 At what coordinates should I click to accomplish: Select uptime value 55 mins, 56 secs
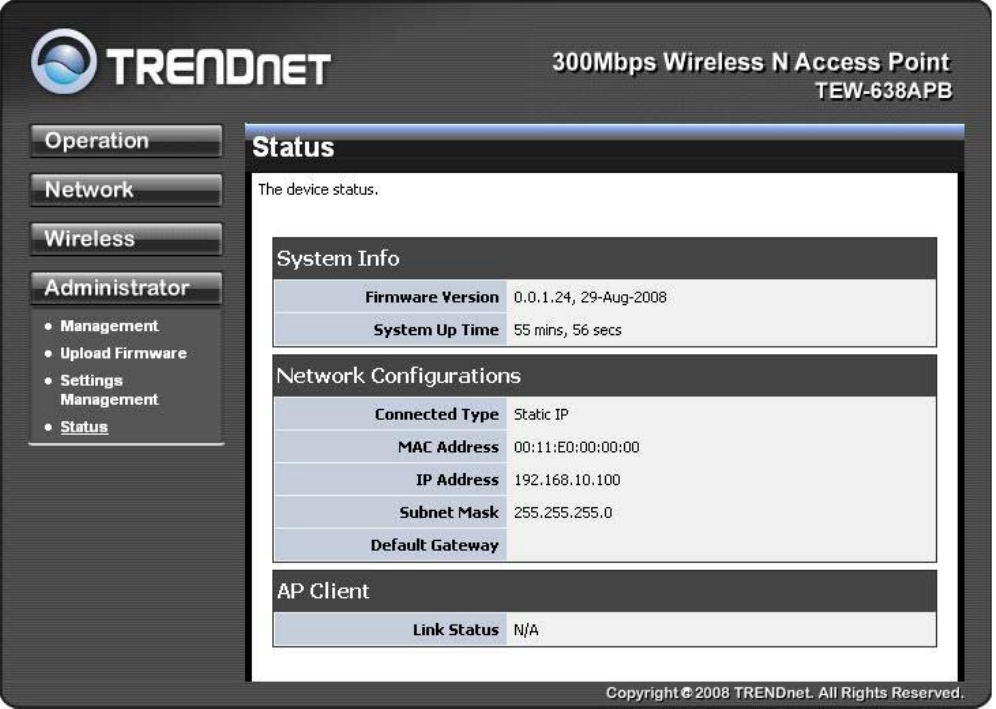pyautogui.click(x=567, y=330)
